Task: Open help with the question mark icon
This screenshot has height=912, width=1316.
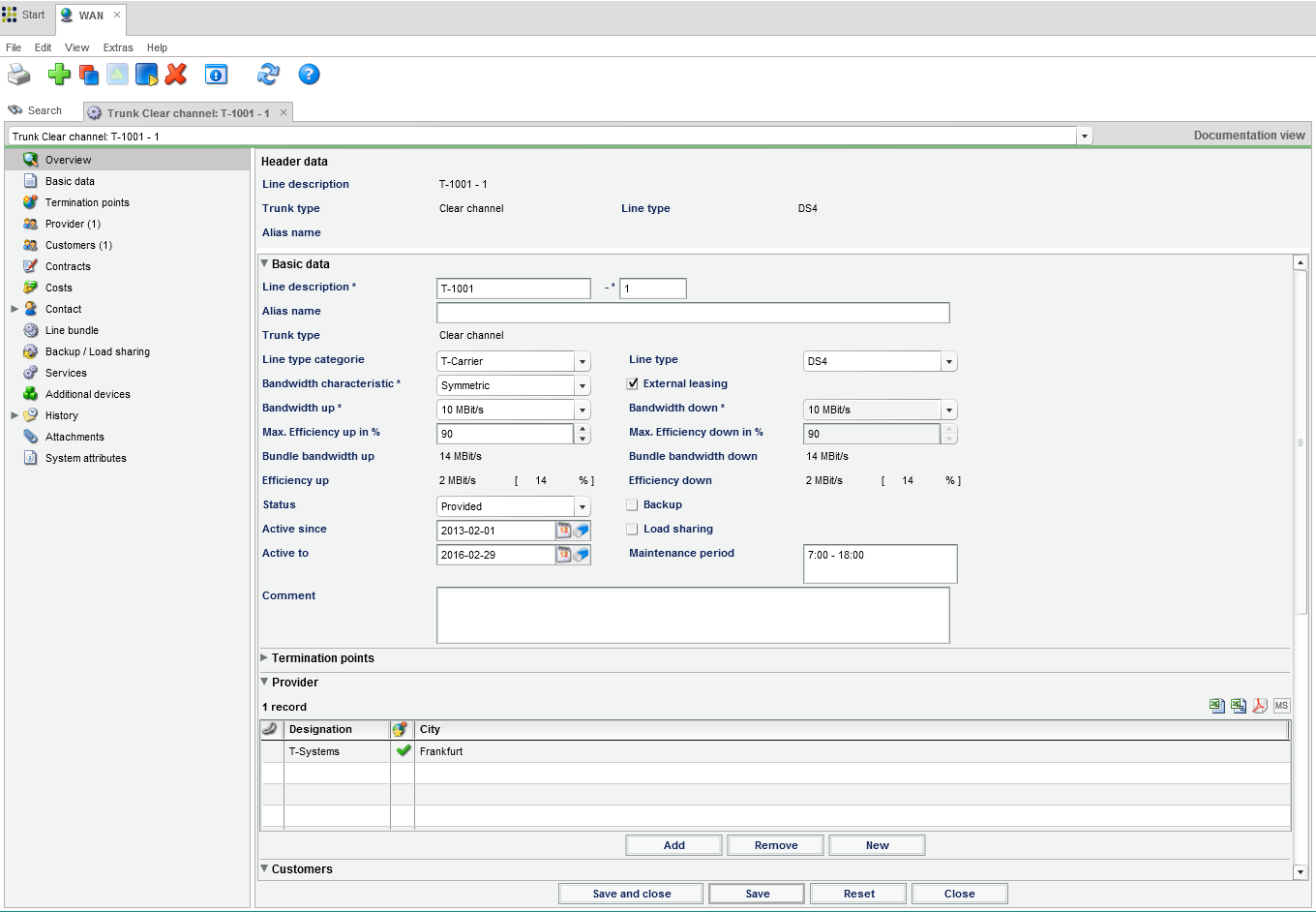Action: (x=309, y=75)
